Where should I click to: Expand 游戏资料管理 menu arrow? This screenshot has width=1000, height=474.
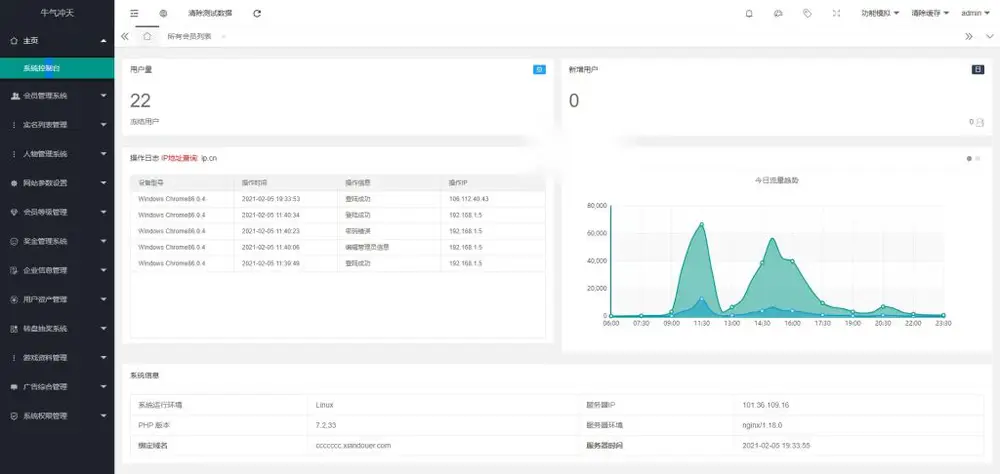(103, 358)
